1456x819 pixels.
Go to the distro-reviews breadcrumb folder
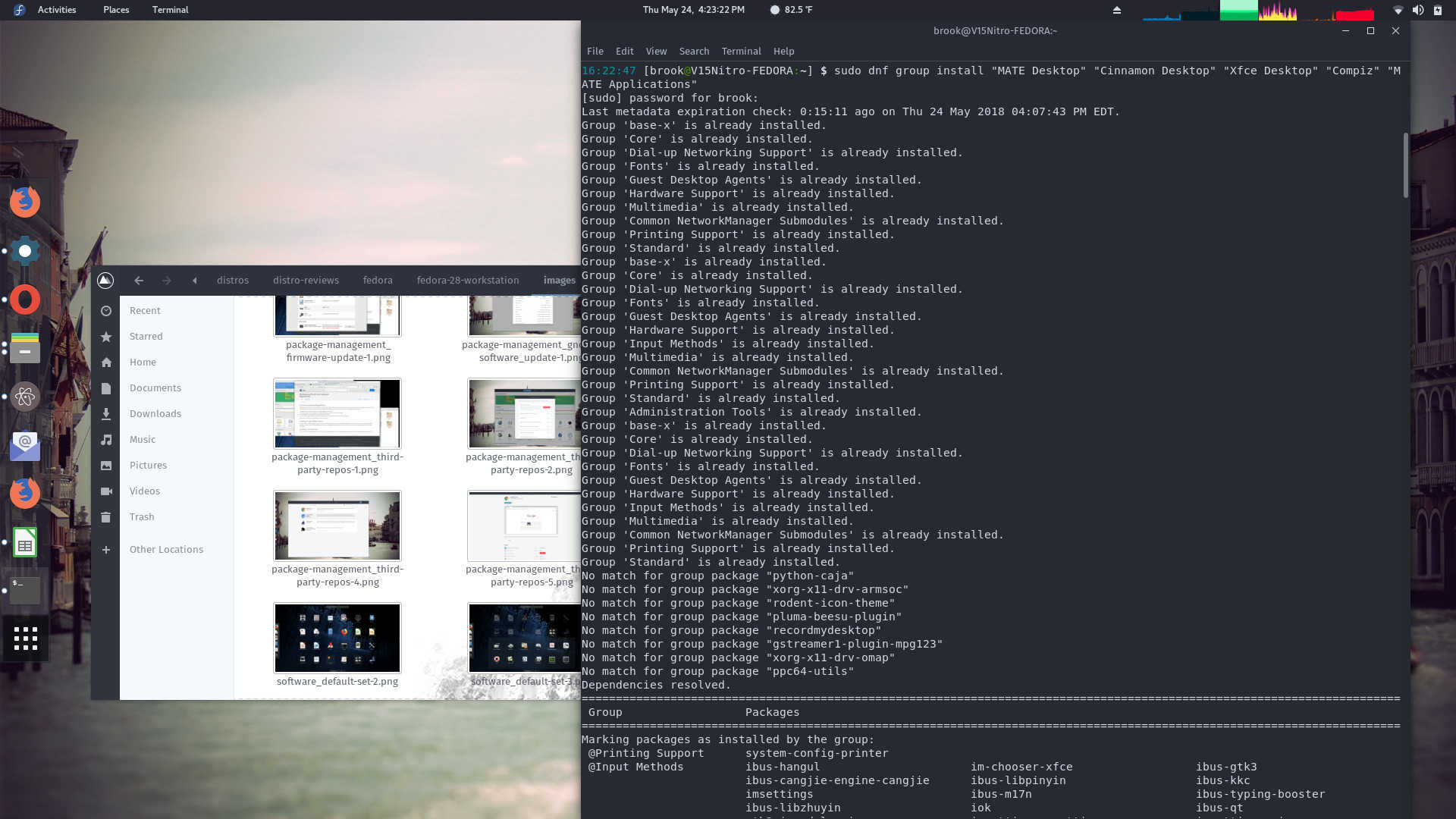[306, 280]
